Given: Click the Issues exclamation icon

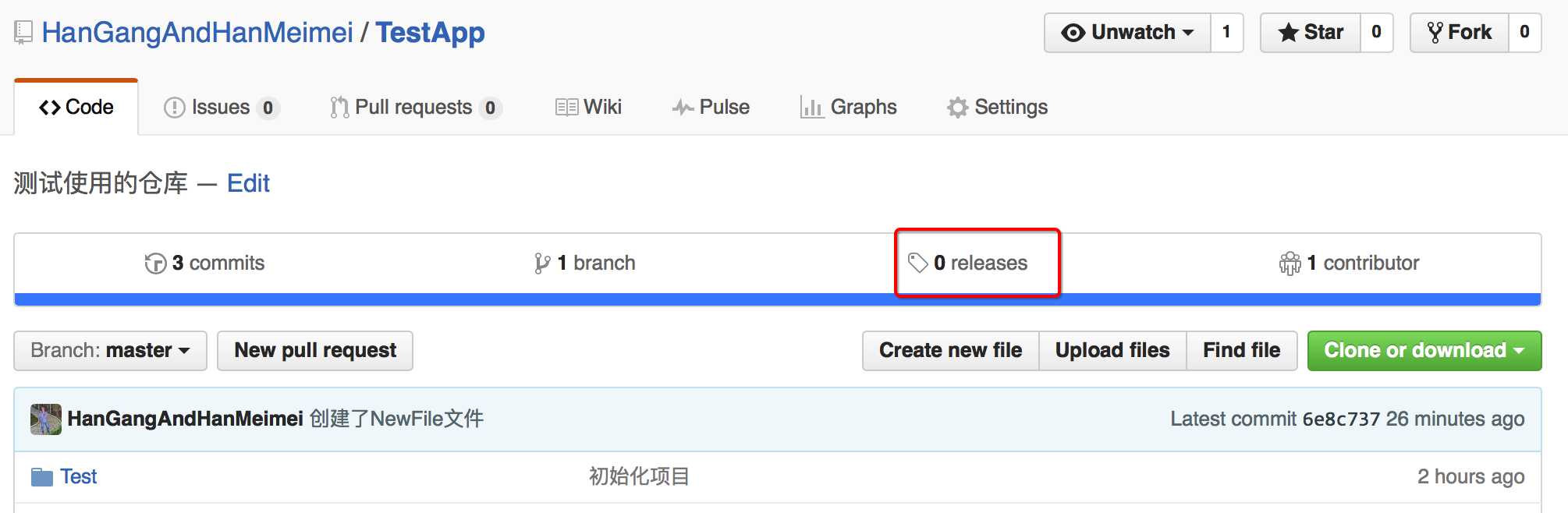Looking at the screenshot, I should pos(174,108).
